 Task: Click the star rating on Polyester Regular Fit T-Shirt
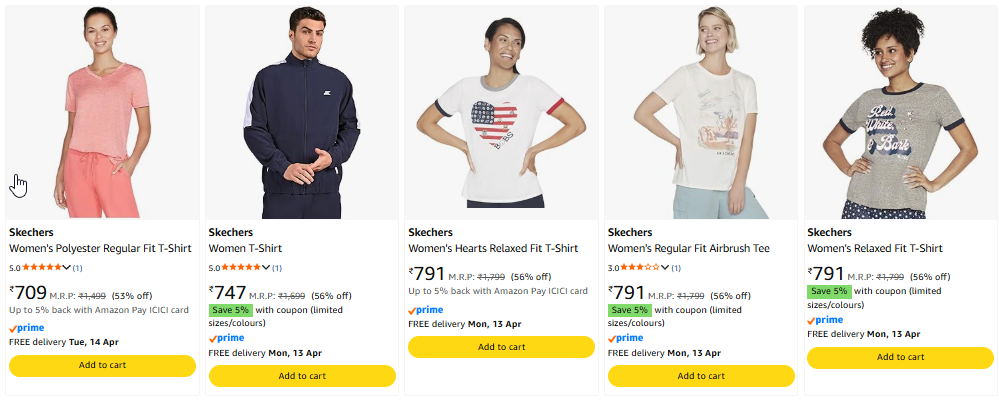pyautogui.click(x=41, y=268)
